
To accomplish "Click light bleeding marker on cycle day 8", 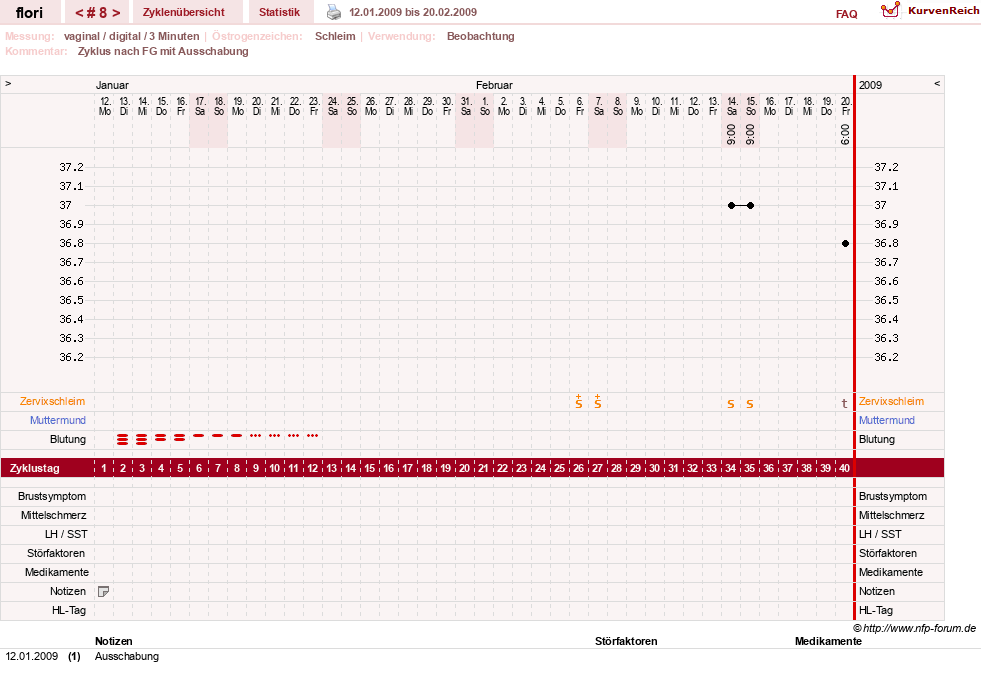I will (x=236, y=435).
